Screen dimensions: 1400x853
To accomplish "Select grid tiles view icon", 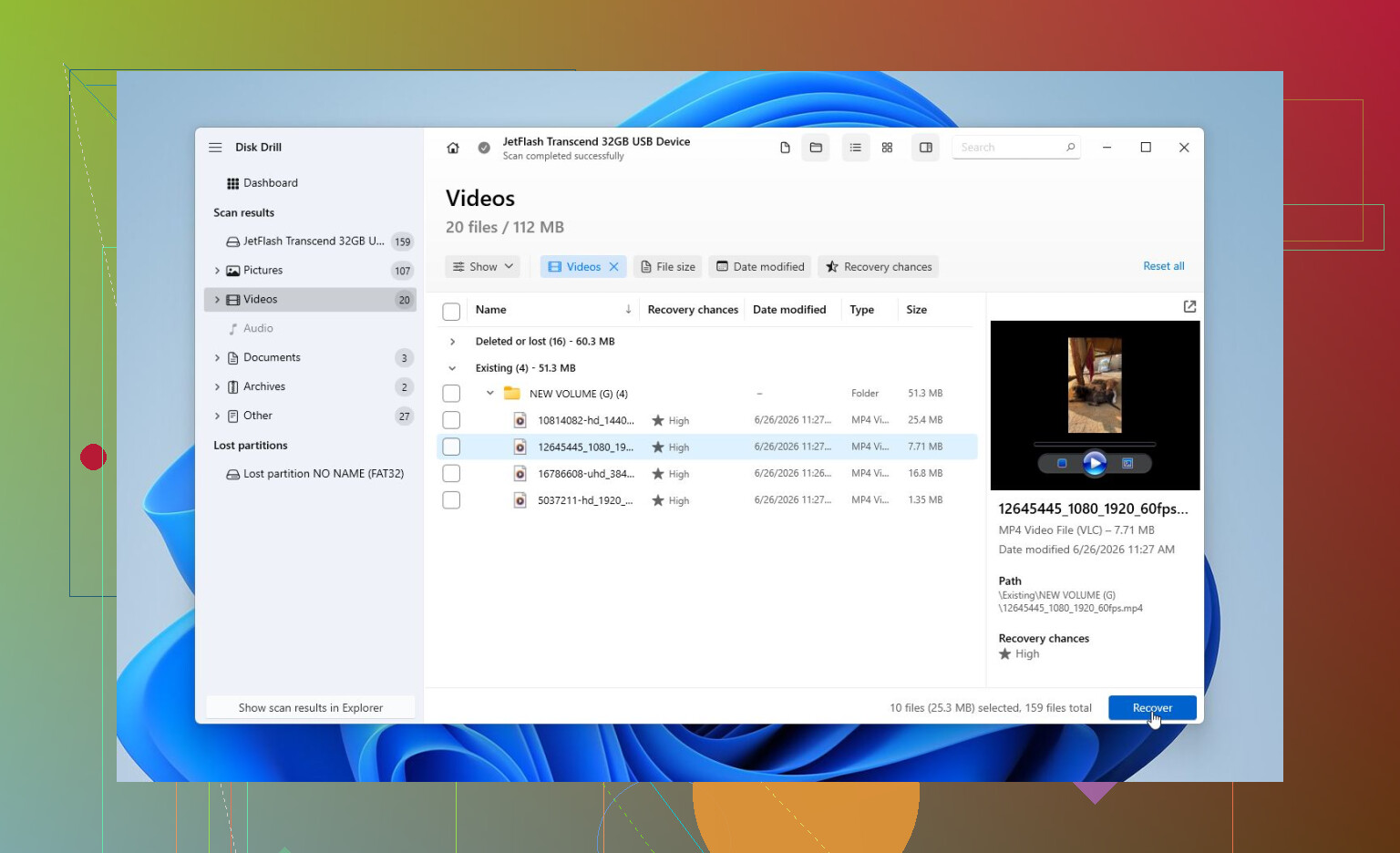I will point(887,148).
